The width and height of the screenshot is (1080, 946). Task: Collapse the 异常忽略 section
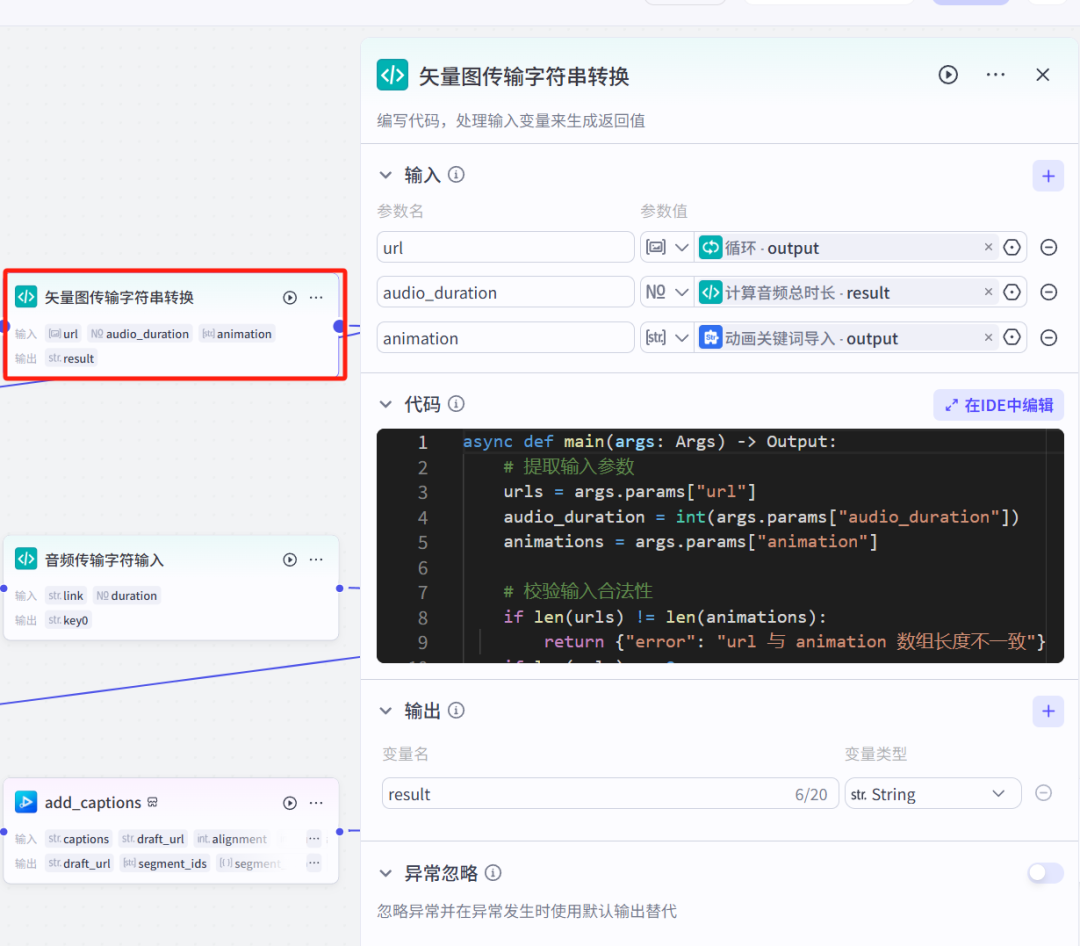(x=386, y=872)
